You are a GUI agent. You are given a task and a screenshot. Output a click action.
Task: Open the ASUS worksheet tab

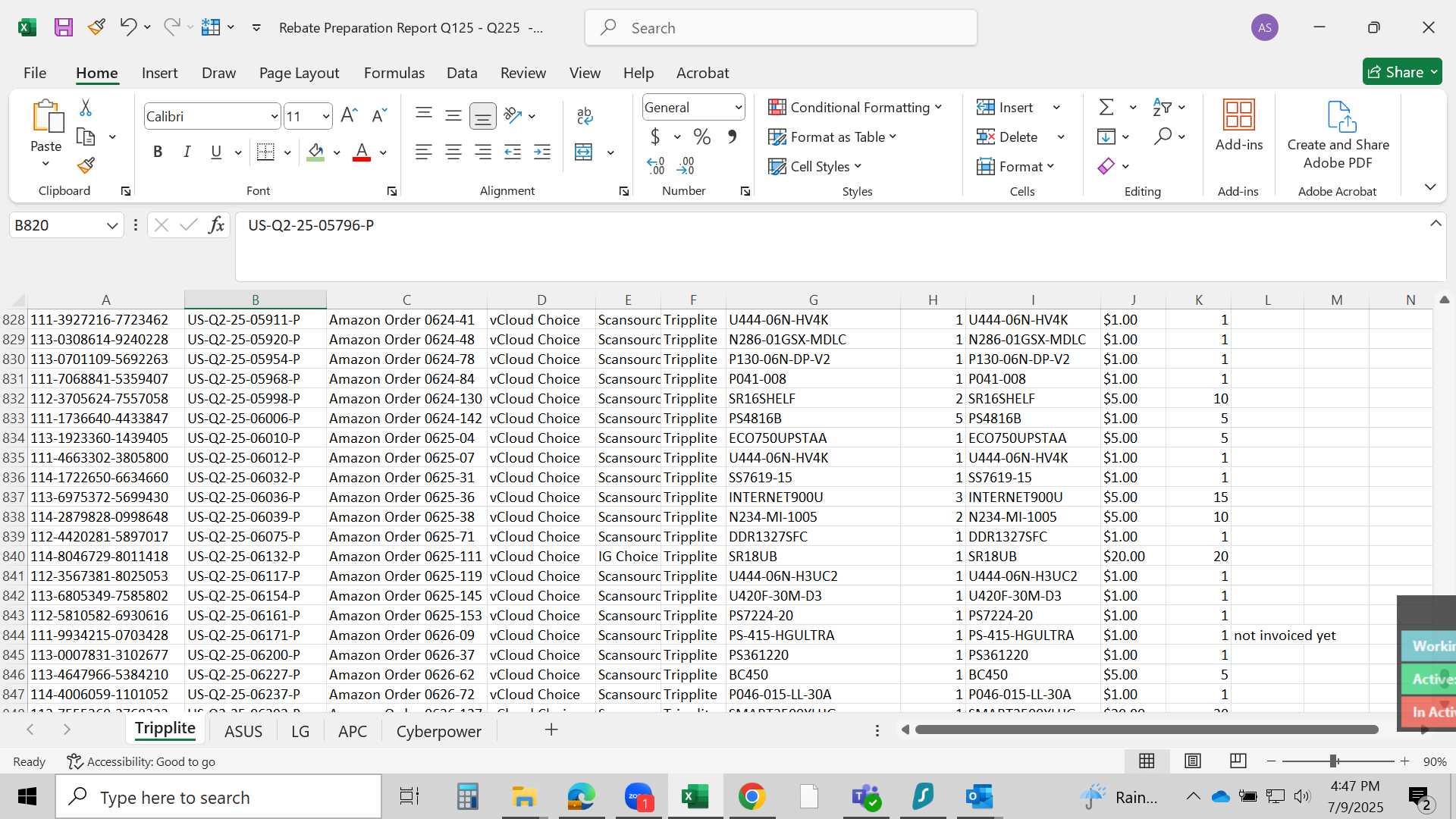243,731
